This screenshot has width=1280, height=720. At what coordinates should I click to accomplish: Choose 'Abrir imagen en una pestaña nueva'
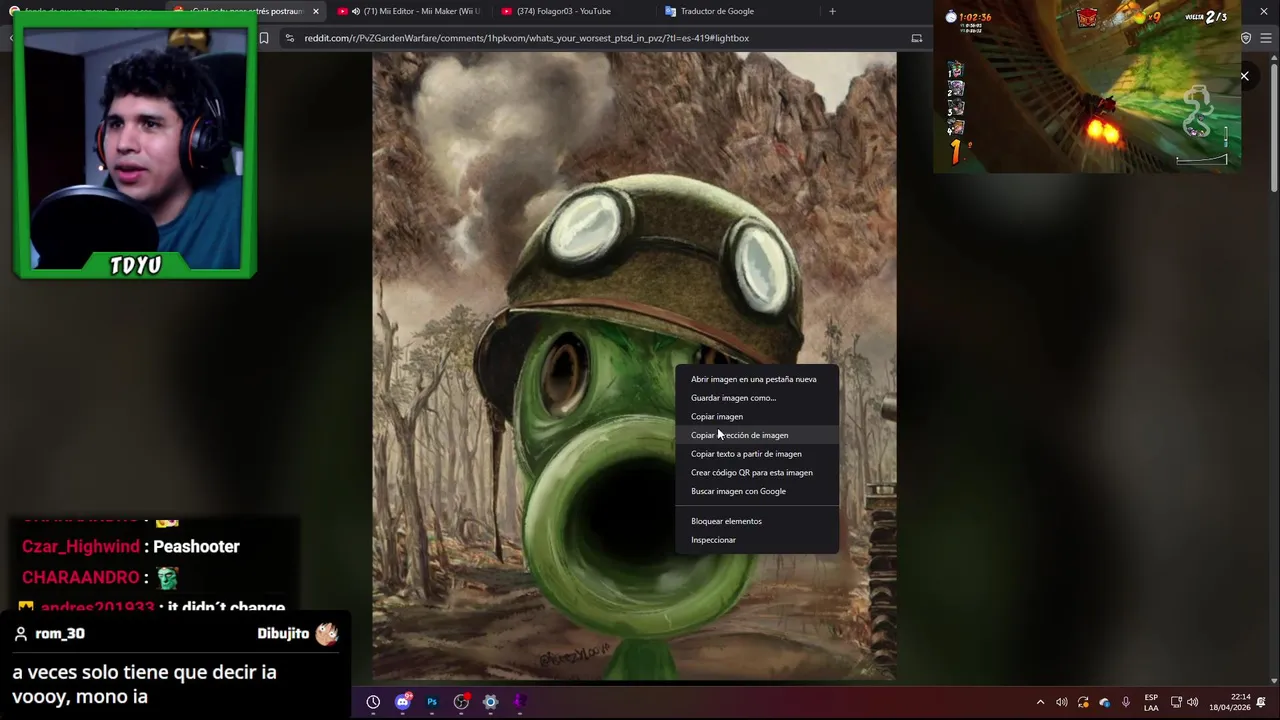(x=756, y=379)
